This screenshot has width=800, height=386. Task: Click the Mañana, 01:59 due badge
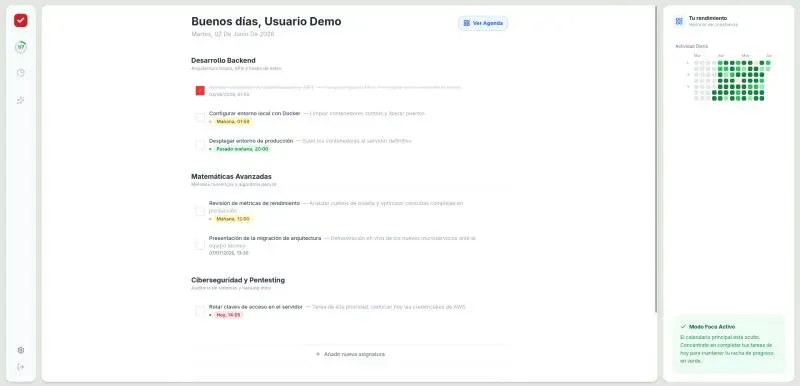233,122
